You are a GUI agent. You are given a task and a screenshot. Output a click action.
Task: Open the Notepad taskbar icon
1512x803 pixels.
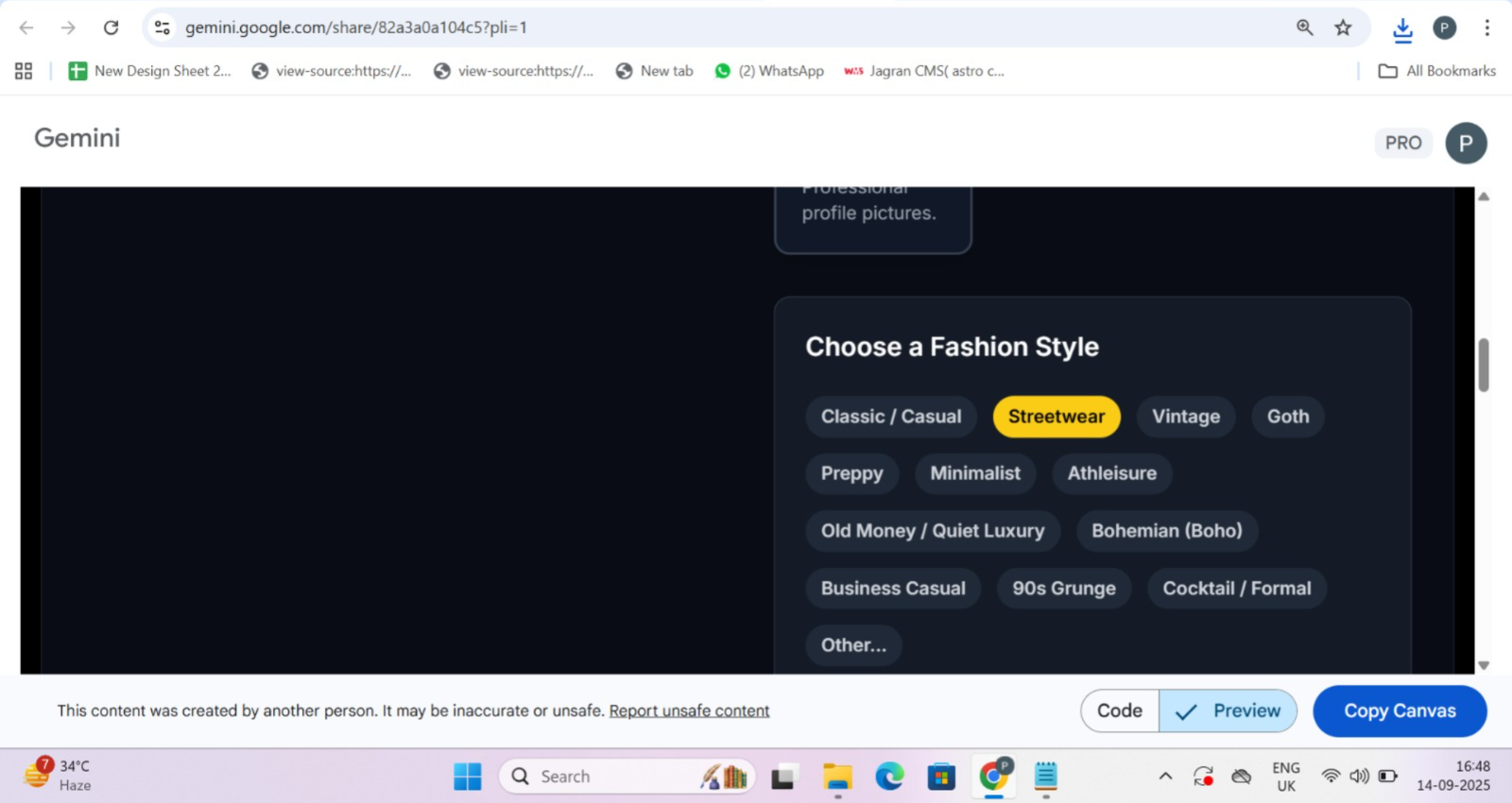pyautogui.click(x=1045, y=777)
